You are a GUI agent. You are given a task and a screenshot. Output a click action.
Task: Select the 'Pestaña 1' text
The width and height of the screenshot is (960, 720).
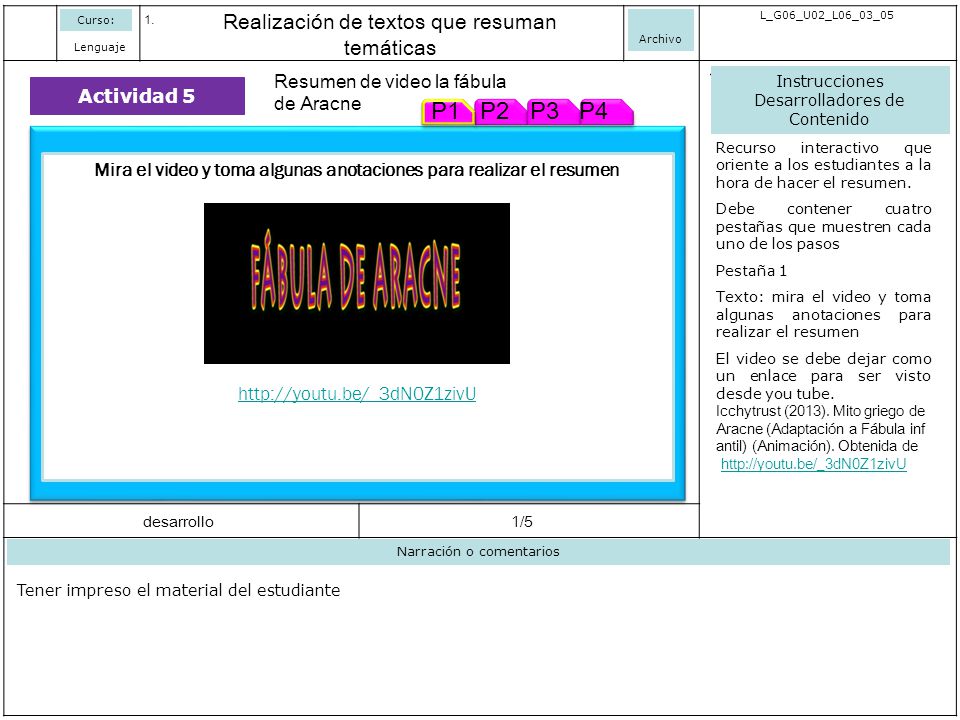(x=751, y=271)
